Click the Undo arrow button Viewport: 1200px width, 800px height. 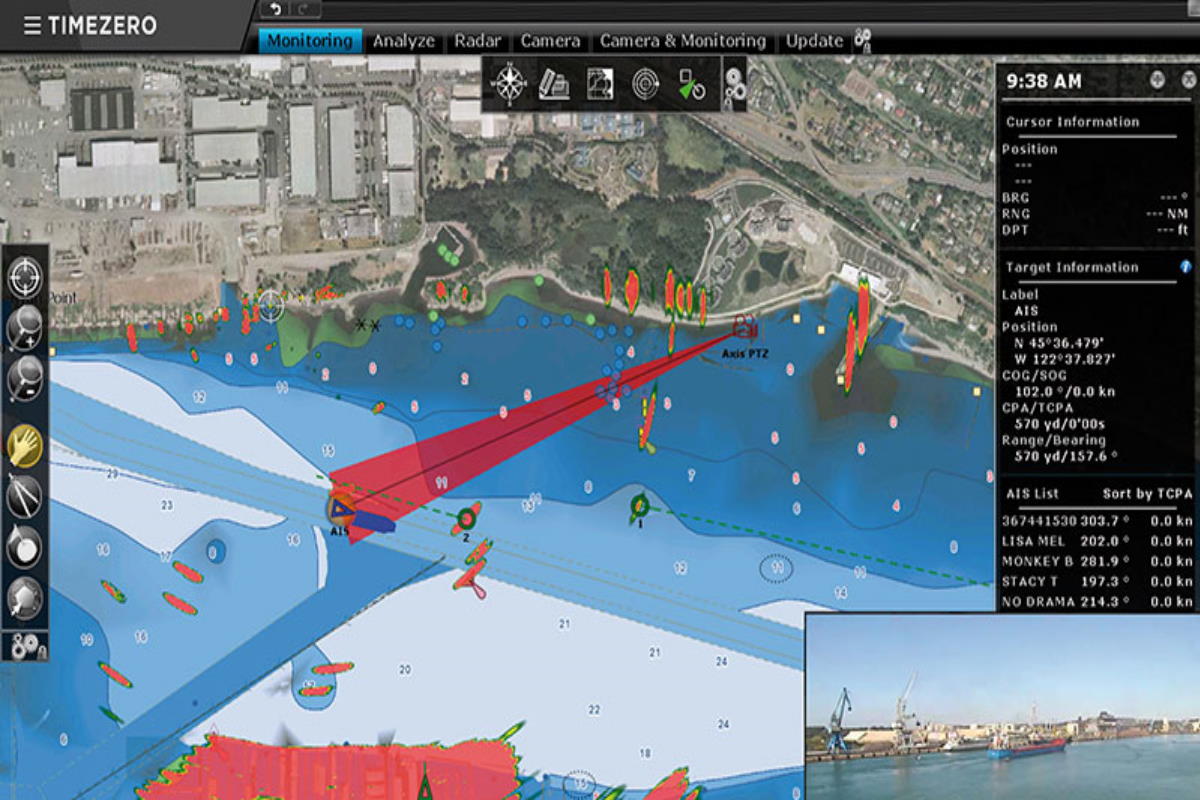coord(275,9)
